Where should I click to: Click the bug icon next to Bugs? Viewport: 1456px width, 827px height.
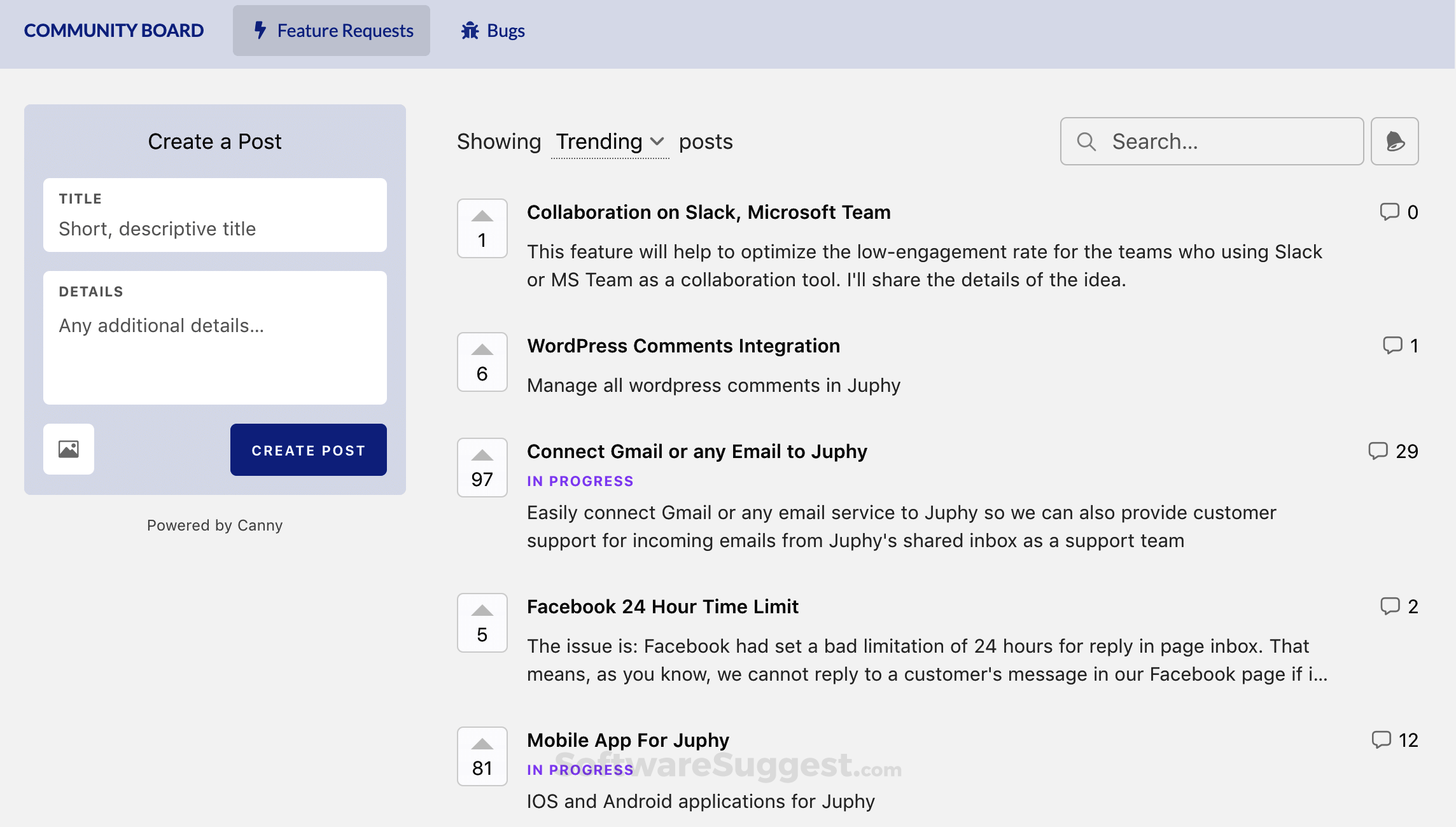point(468,29)
